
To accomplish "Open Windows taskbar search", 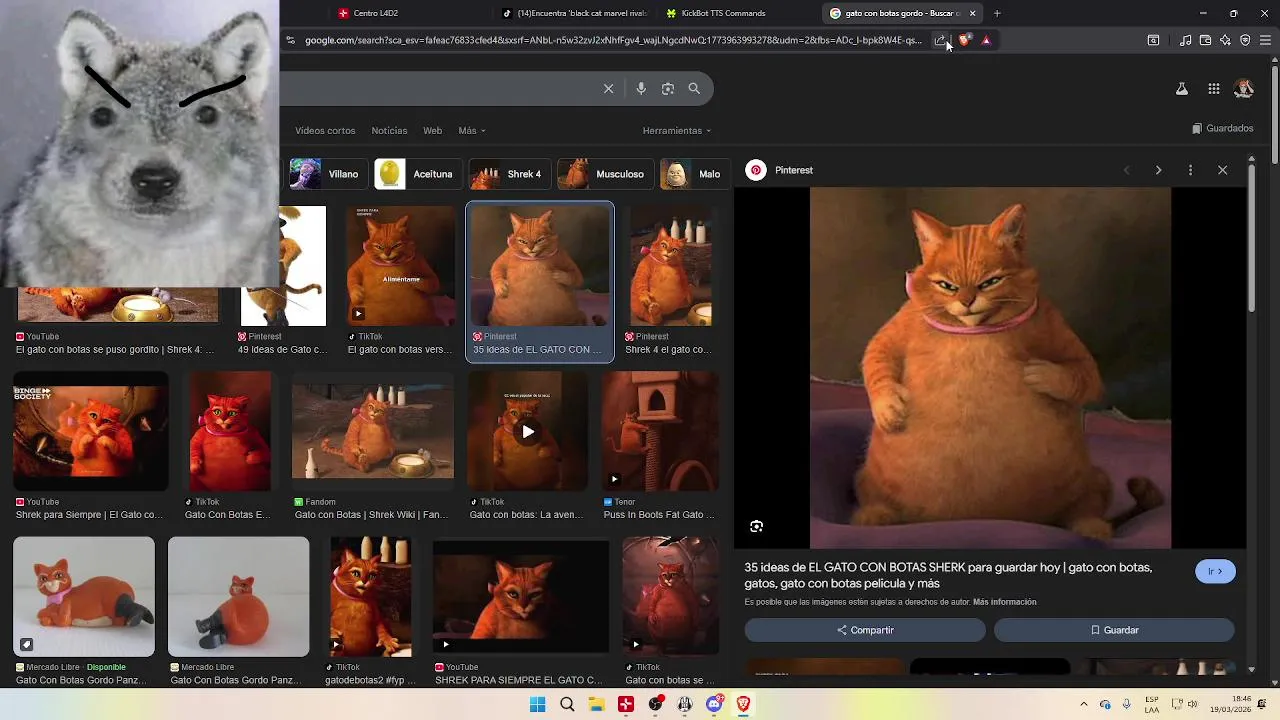I will coord(567,704).
